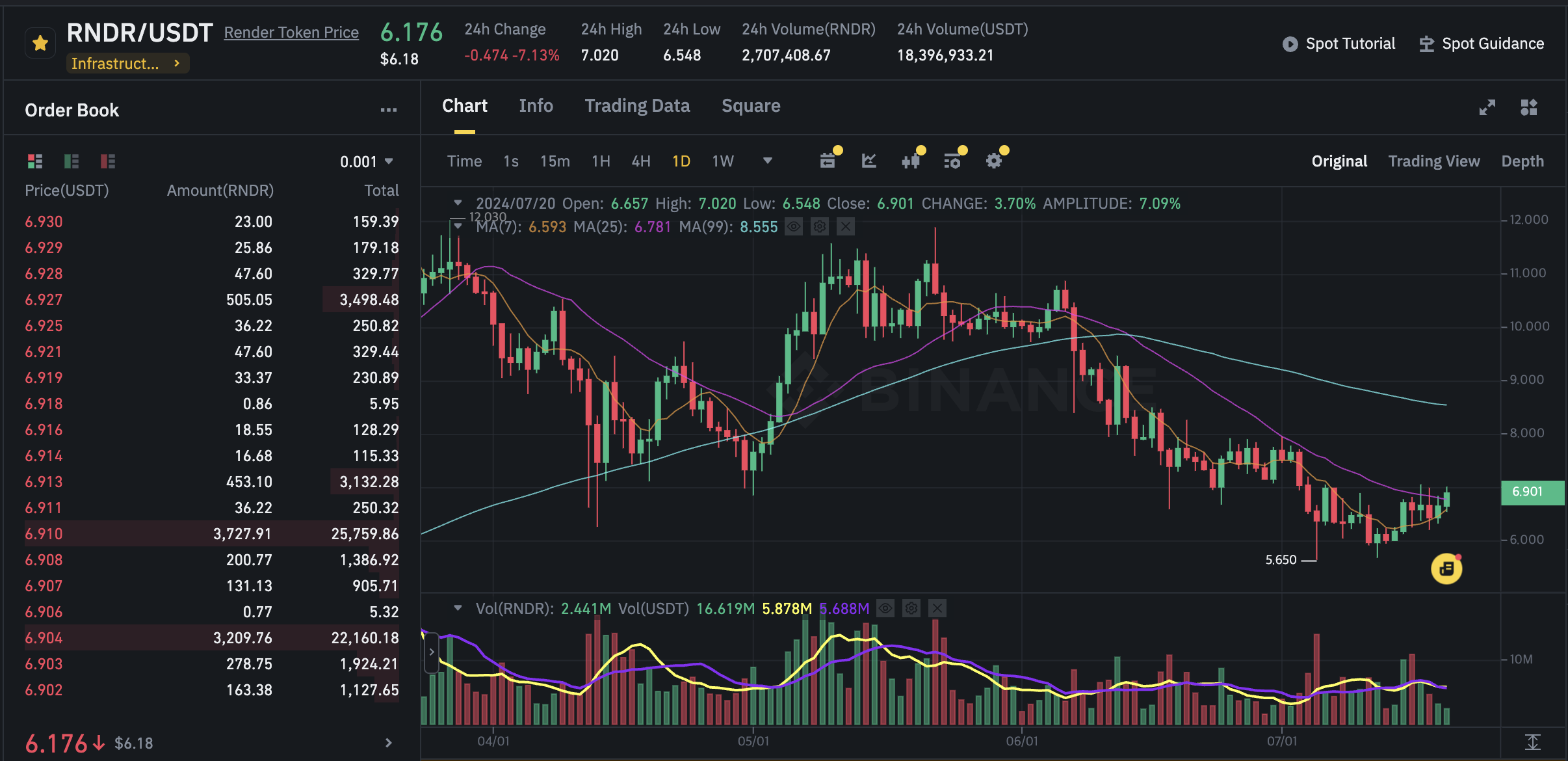1568x761 pixels.
Task: Open the chart calendar icon
Action: click(x=827, y=161)
